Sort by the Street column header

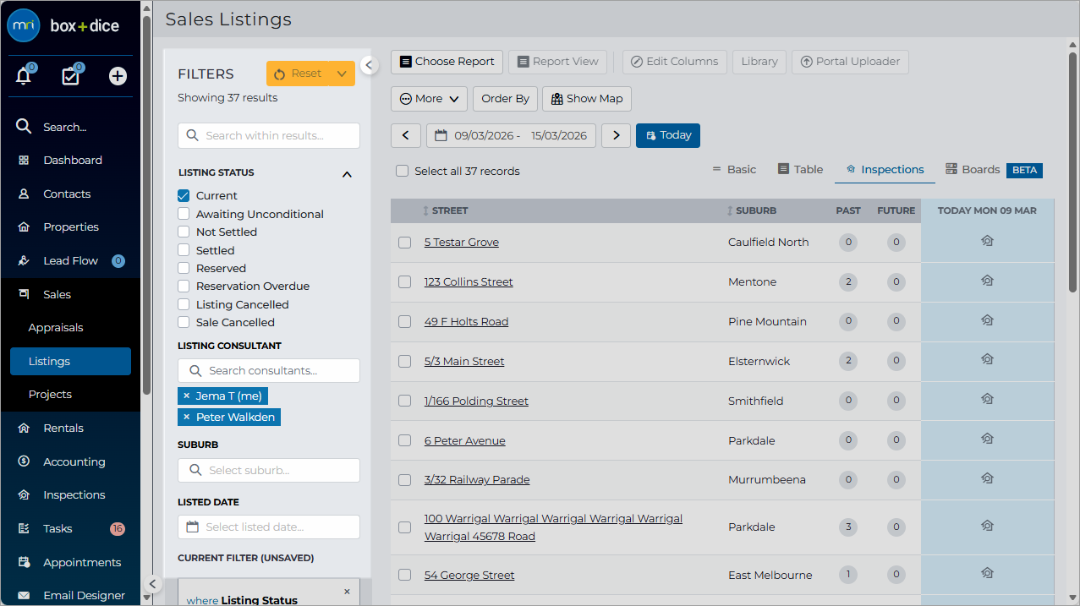tap(445, 211)
